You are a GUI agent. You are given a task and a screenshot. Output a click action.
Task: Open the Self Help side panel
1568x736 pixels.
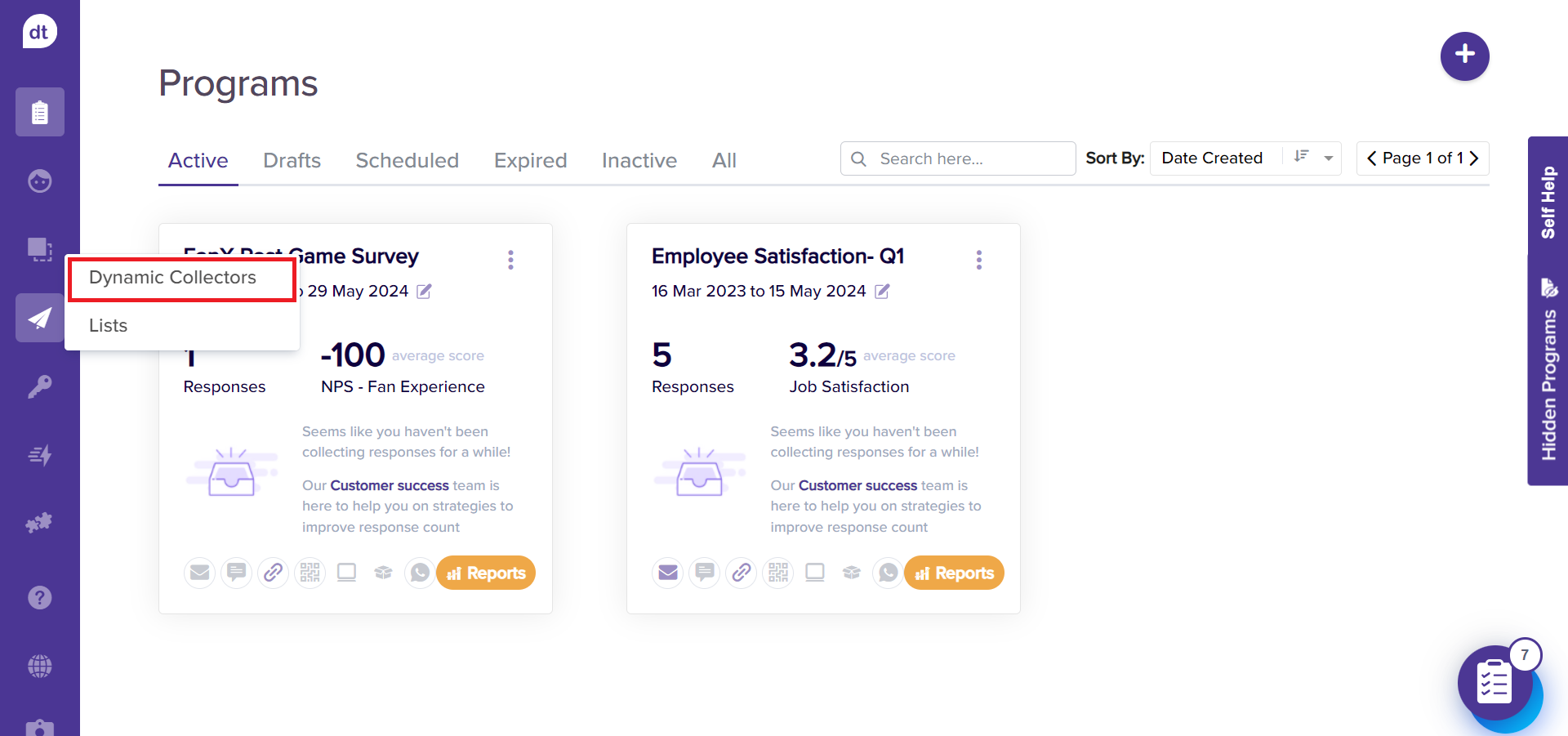pyautogui.click(x=1547, y=202)
